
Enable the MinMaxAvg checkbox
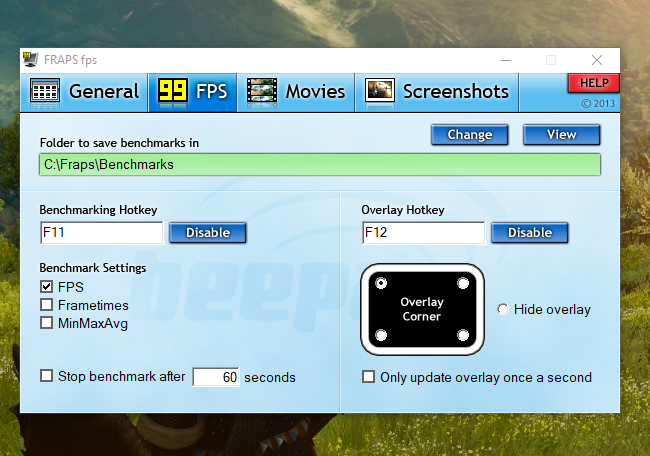(x=46, y=323)
